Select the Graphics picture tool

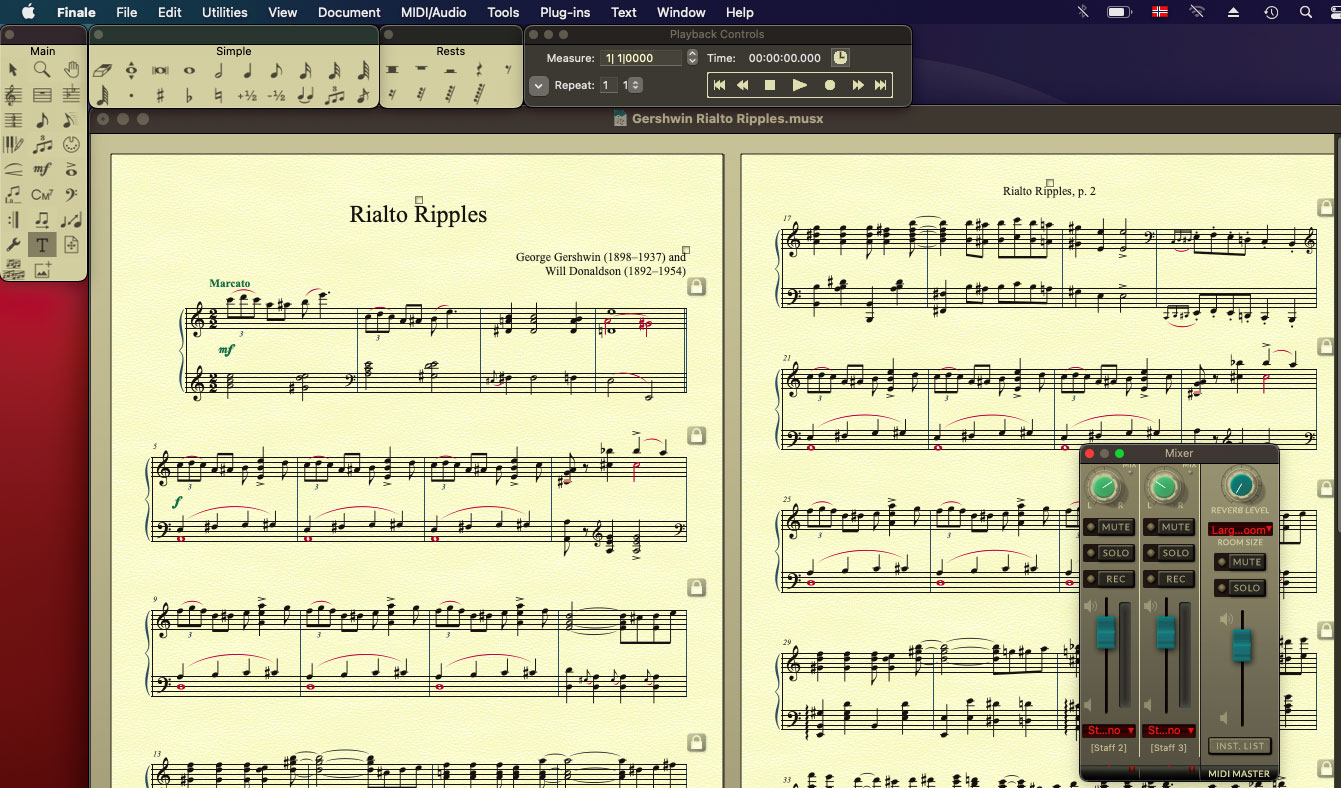42,270
